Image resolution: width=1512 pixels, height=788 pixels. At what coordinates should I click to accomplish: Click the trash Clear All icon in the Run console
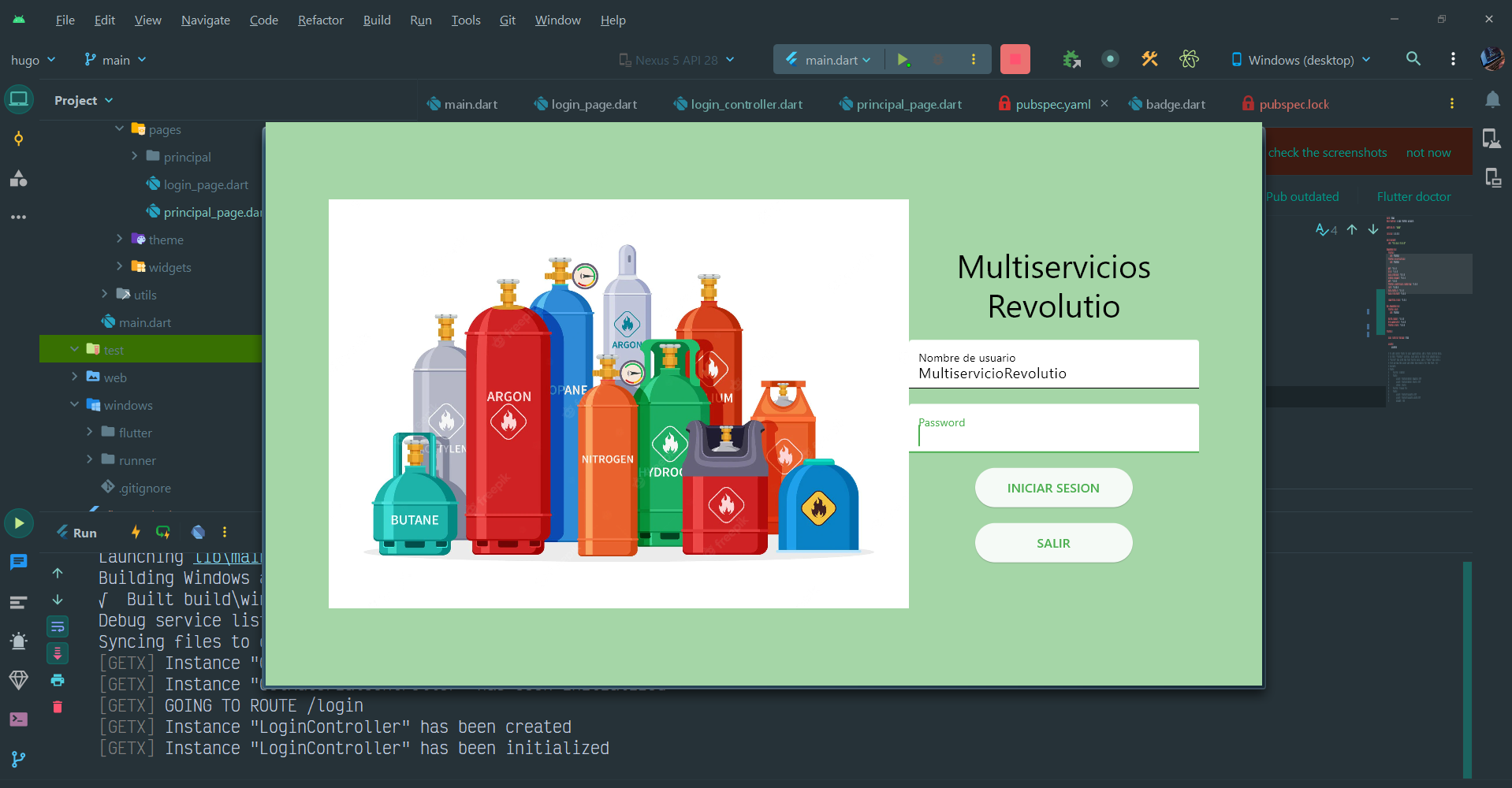tap(58, 707)
